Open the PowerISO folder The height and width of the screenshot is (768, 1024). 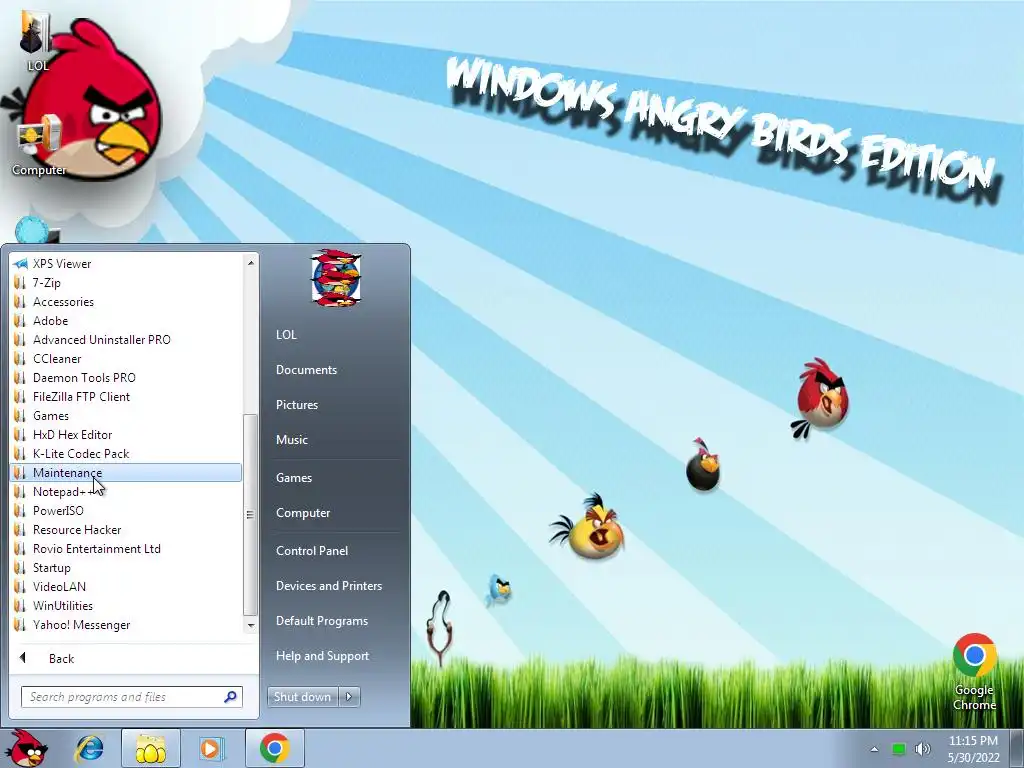coord(125,511)
